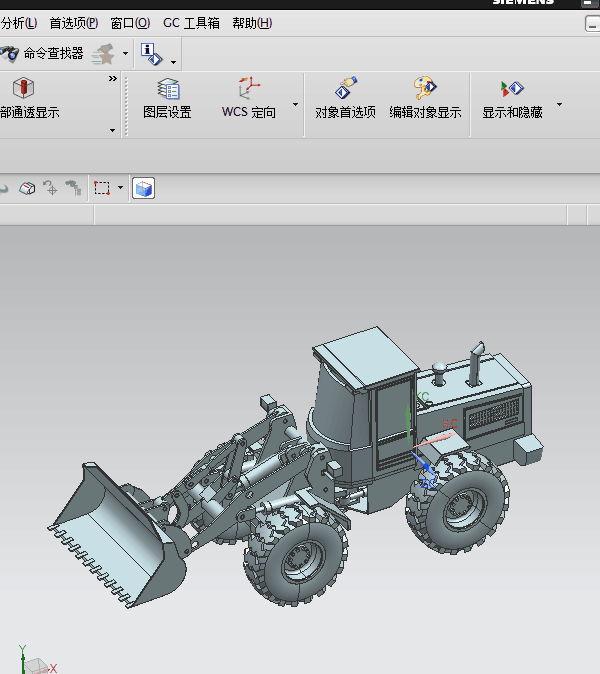Click the curved arrow icon in the selection bar
This screenshot has width=600, height=674.
point(4,188)
